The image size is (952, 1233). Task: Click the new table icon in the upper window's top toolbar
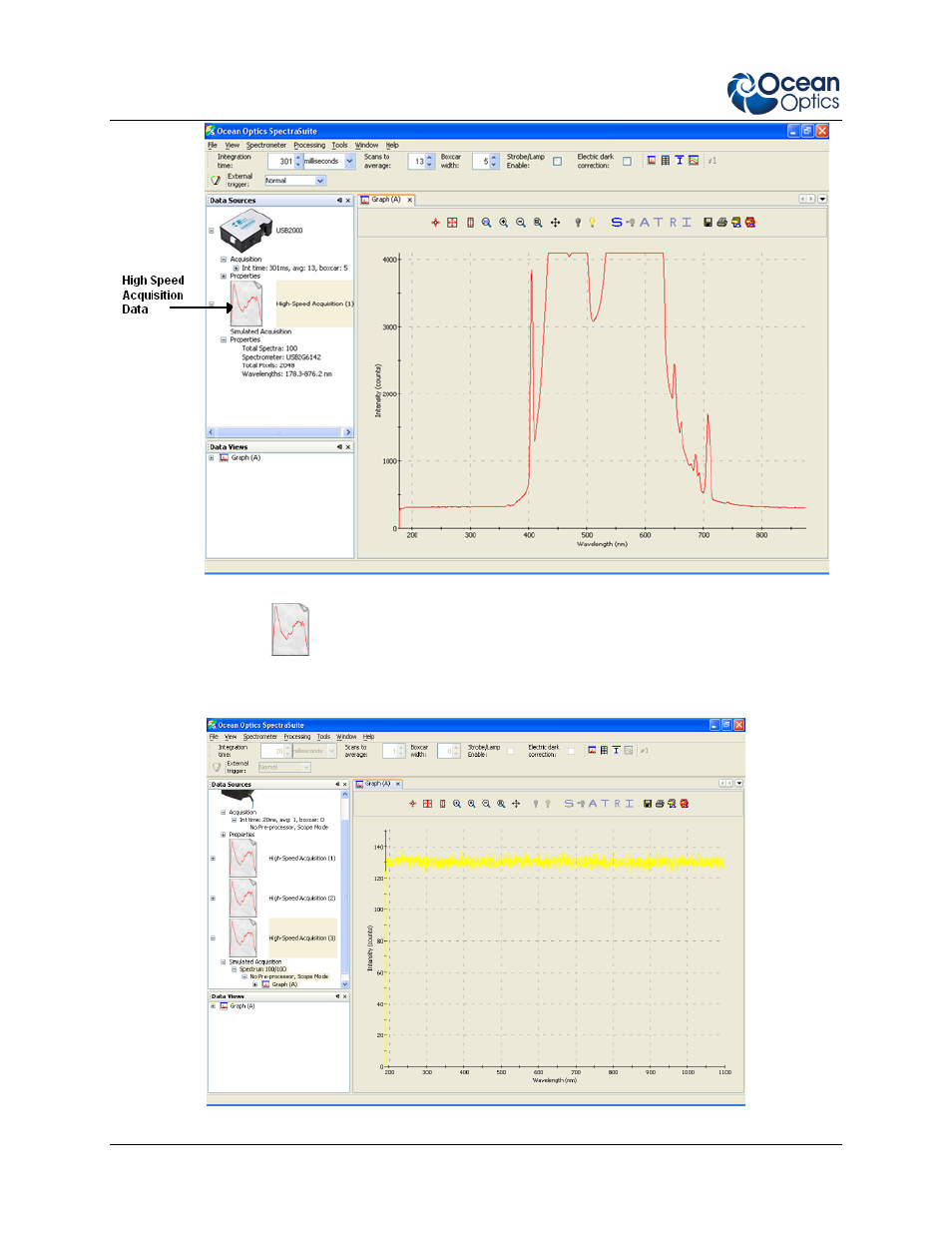[666, 160]
